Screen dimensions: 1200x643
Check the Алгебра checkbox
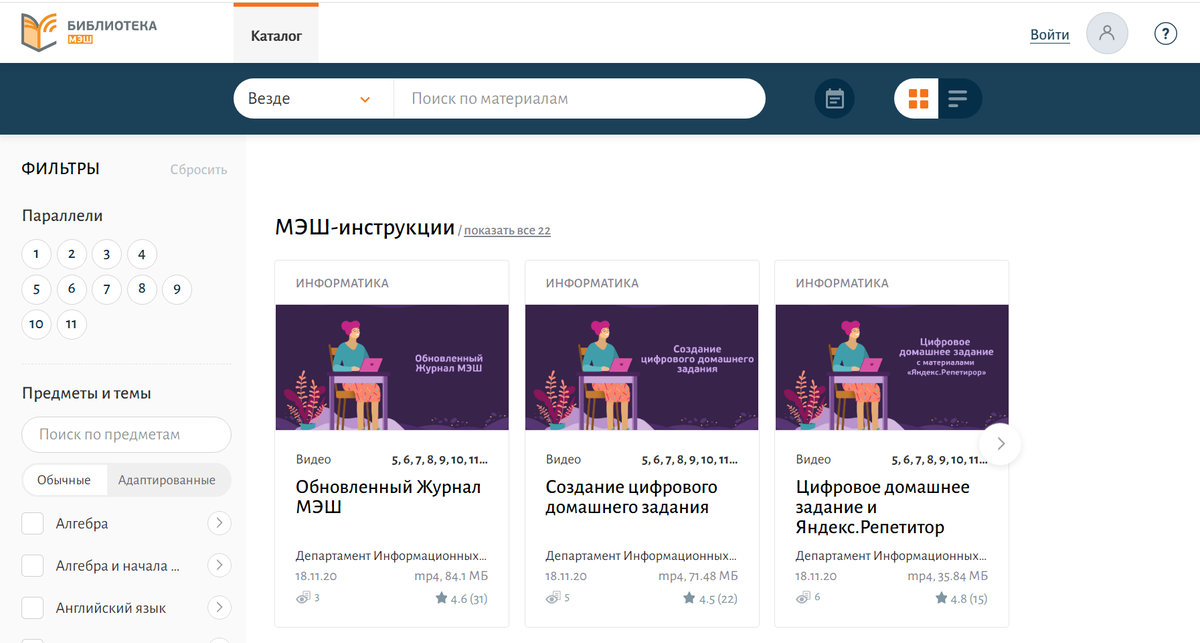pos(33,523)
